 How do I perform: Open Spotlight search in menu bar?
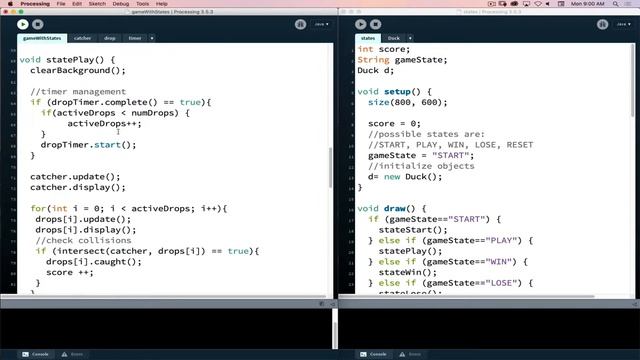(615, 4)
